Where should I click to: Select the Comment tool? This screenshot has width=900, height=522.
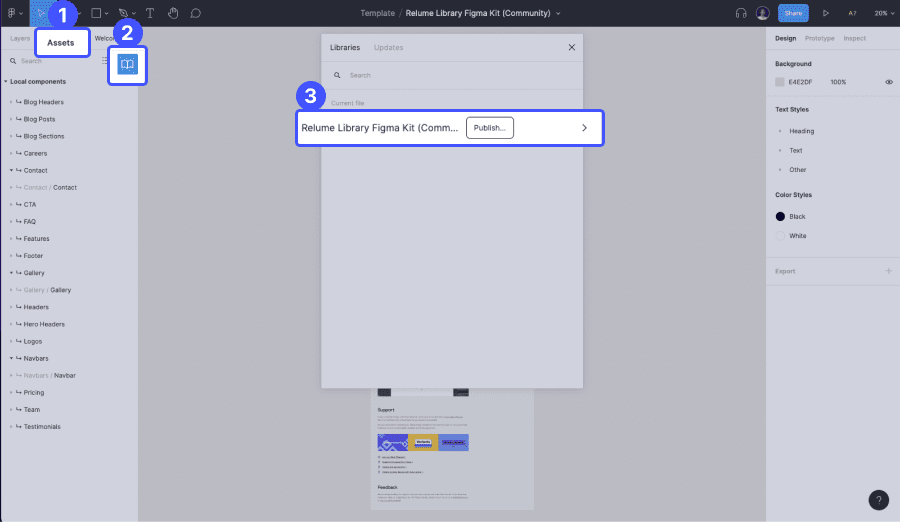click(196, 13)
